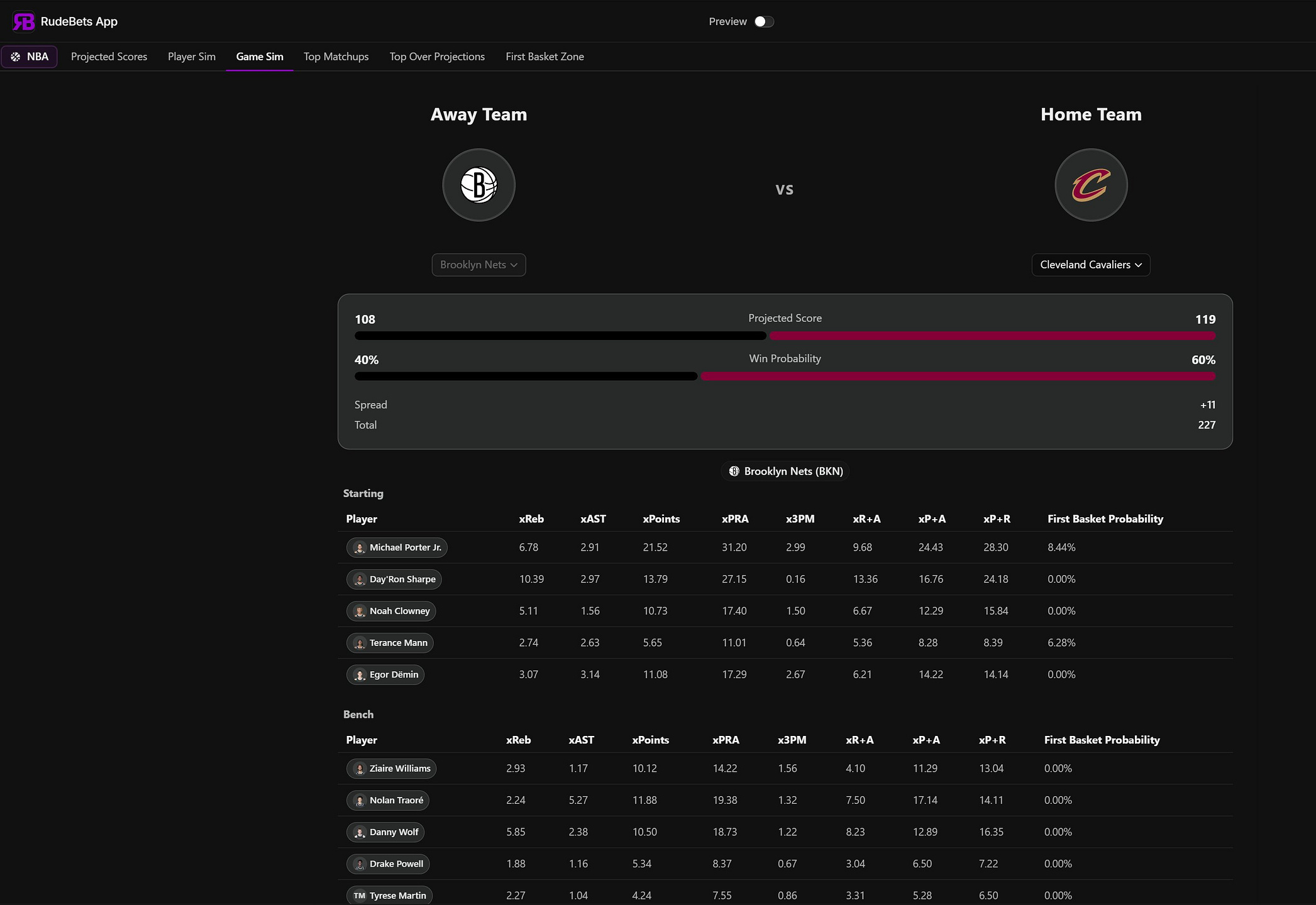
Task: Click Noah Clowney's avatar icon
Action: [x=360, y=611]
